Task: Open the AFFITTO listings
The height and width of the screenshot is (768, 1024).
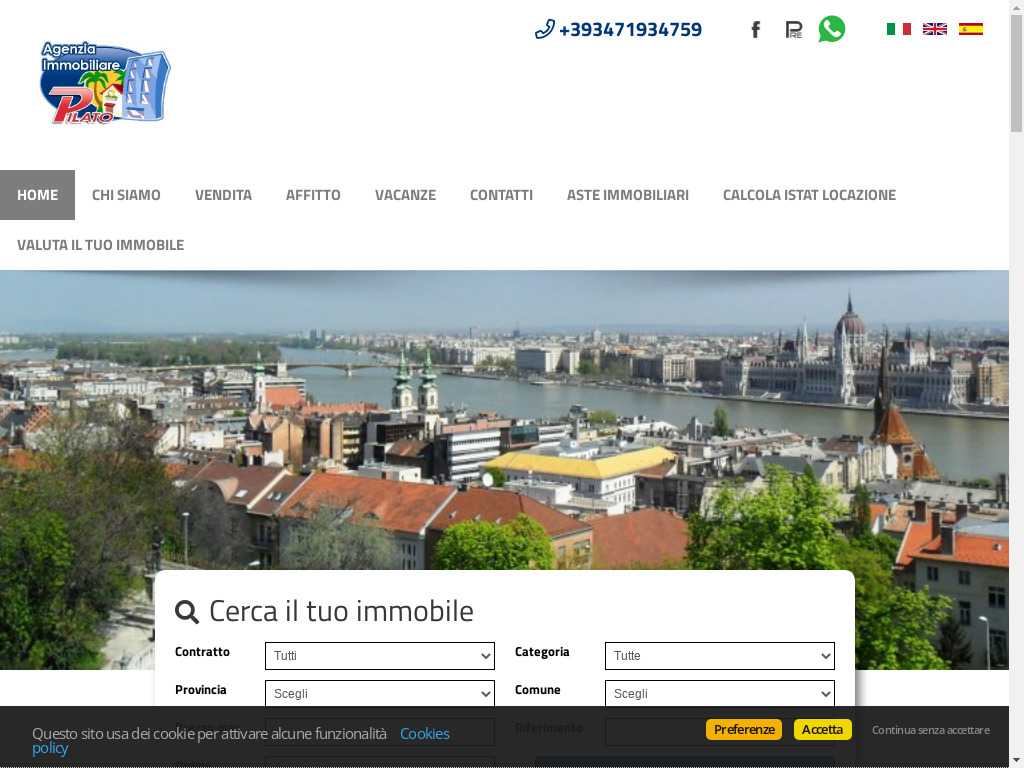Action: pyautogui.click(x=313, y=195)
